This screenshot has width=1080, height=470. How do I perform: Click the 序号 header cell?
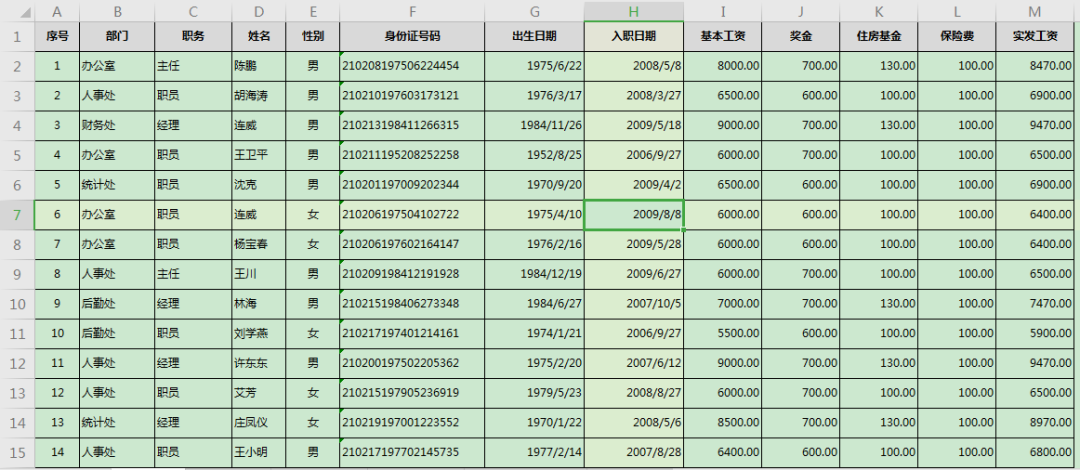pos(57,37)
